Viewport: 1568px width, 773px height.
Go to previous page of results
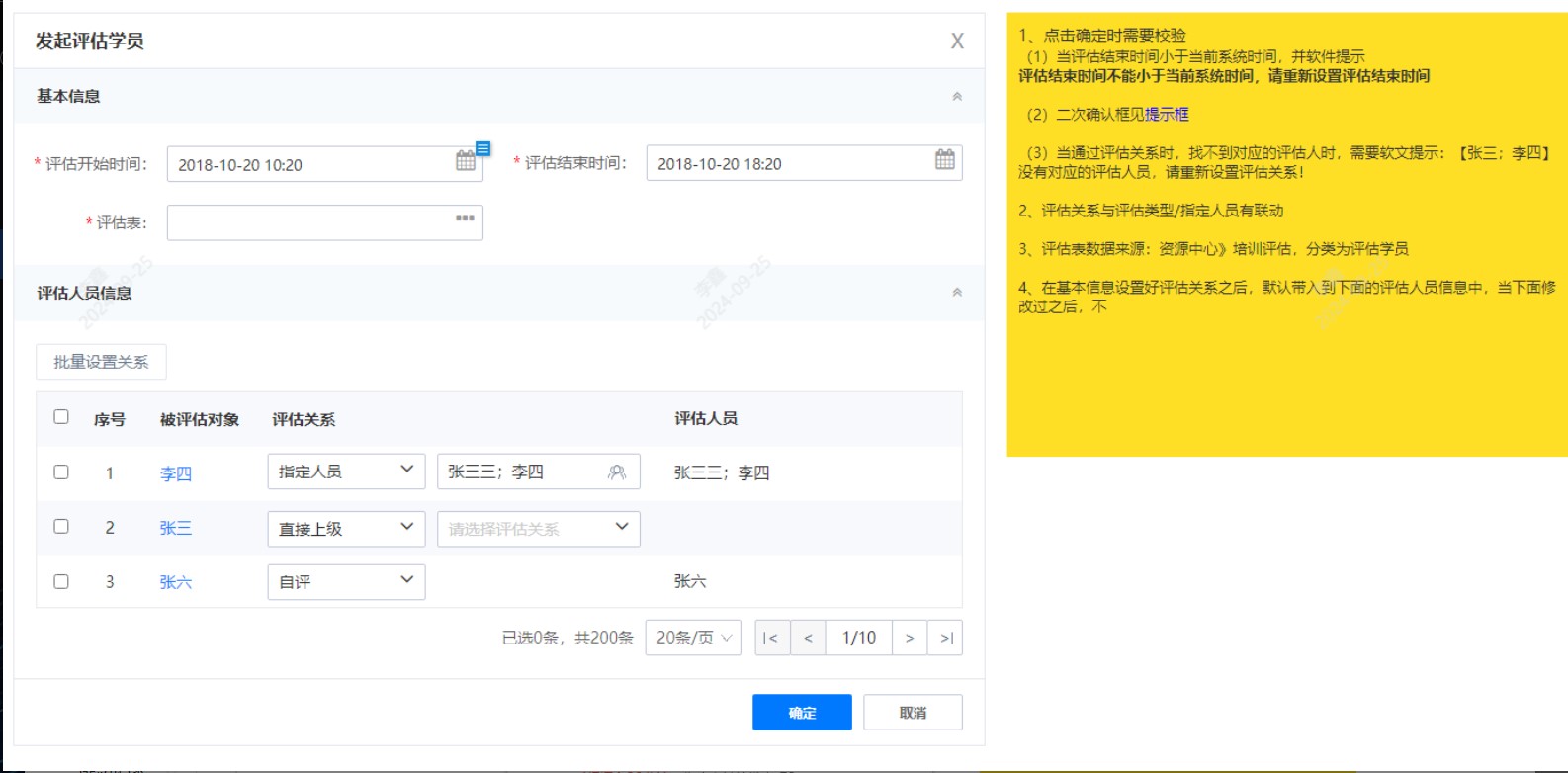(808, 639)
